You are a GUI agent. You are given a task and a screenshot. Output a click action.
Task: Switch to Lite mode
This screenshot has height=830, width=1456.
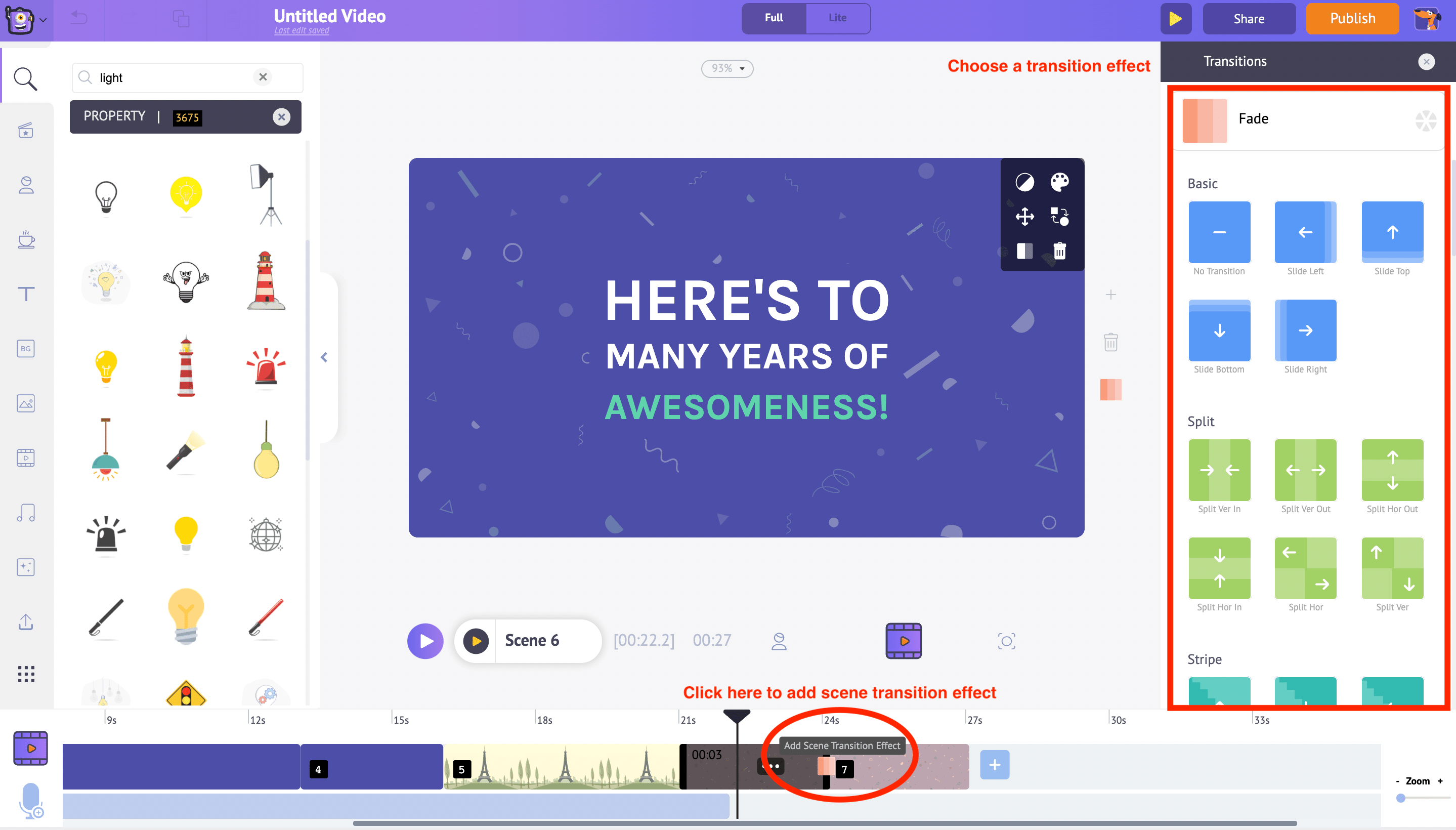(837, 18)
